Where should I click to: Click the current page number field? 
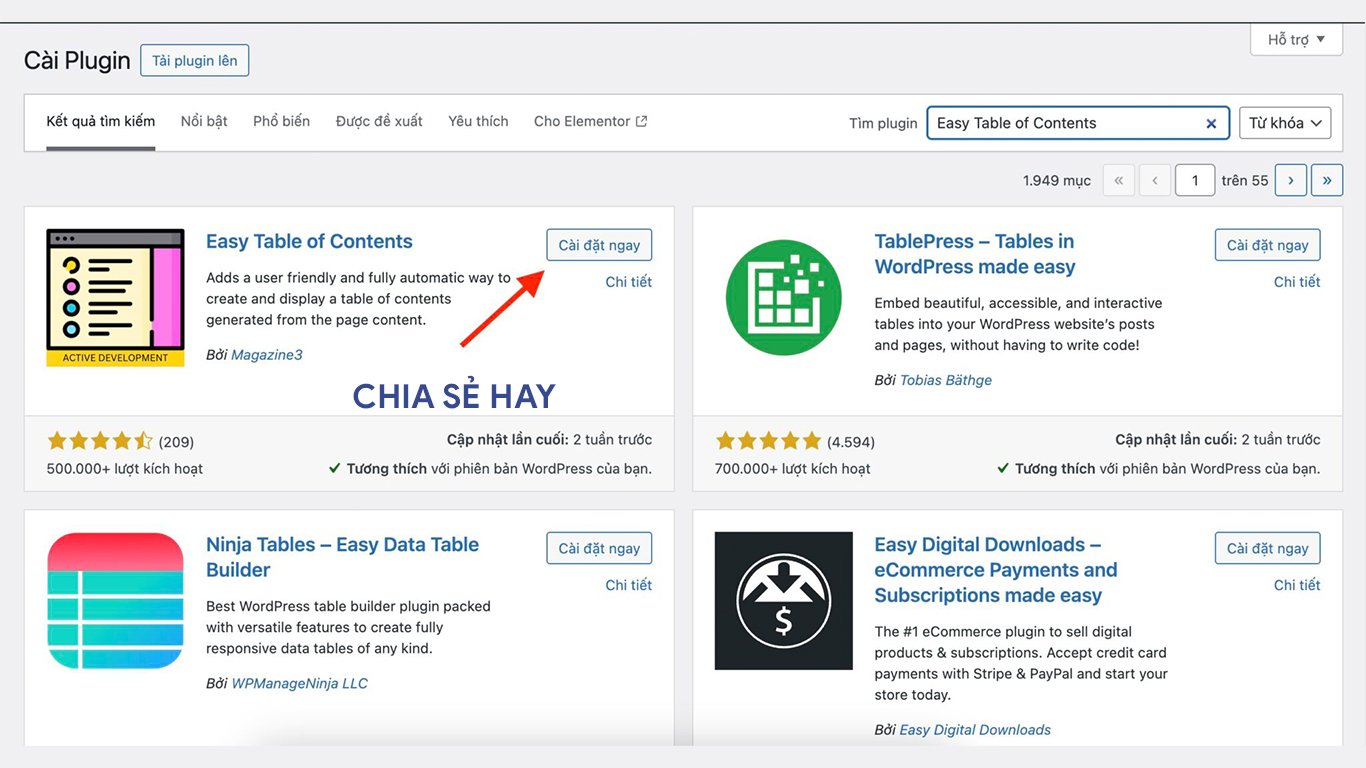(x=1194, y=180)
